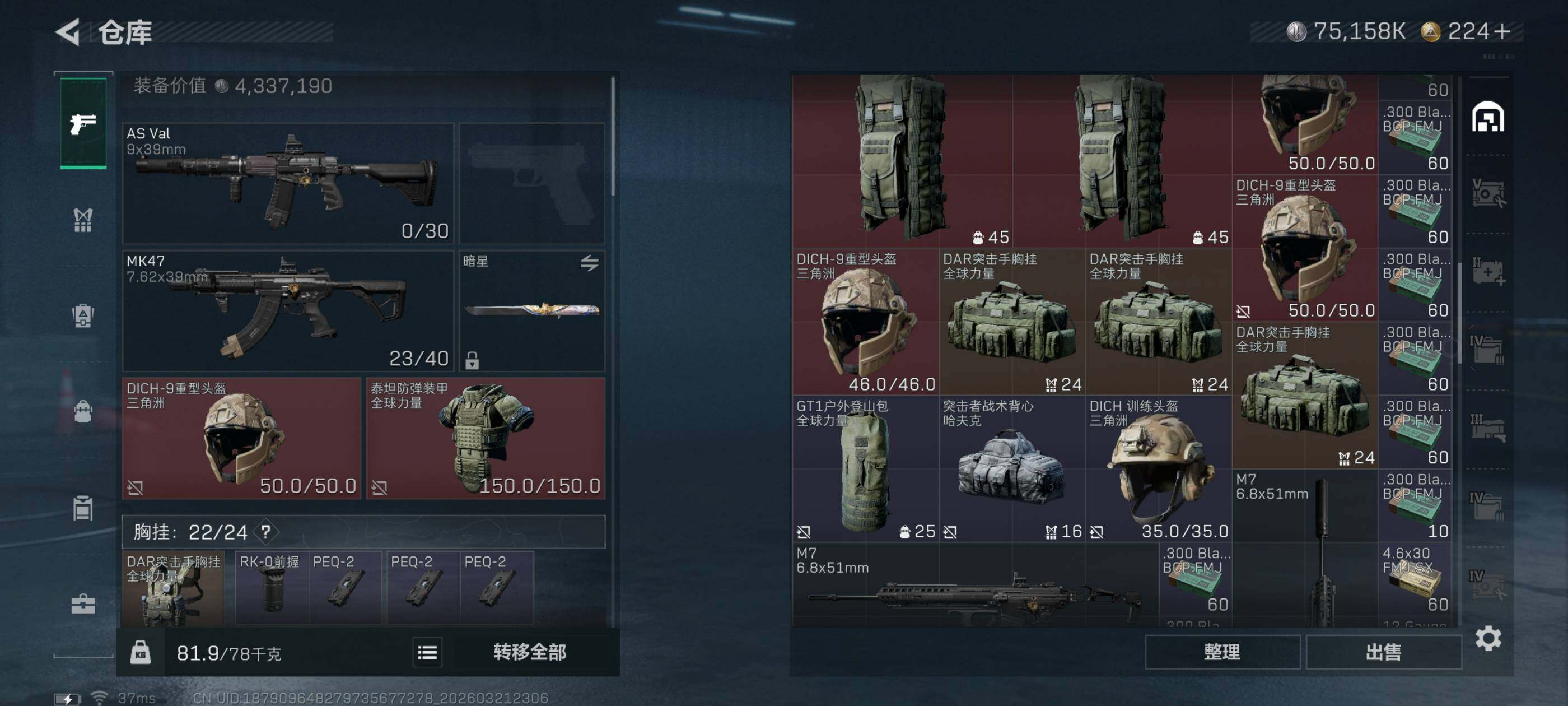Select the GT1户外登山包 backpack in stash
Screen dimensions: 1568x706
click(864, 468)
